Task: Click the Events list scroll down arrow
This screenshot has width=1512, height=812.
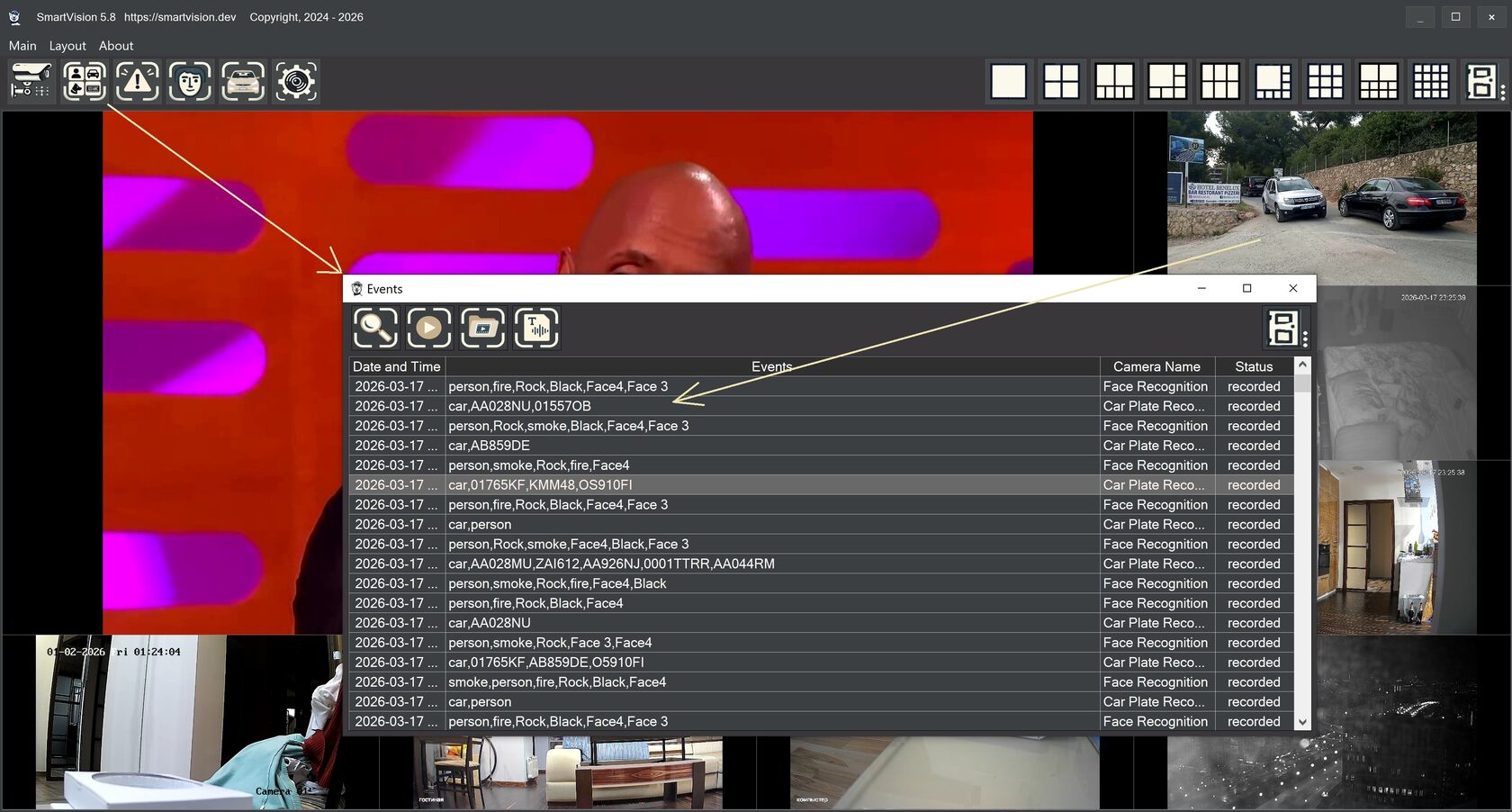Action: (x=1302, y=722)
